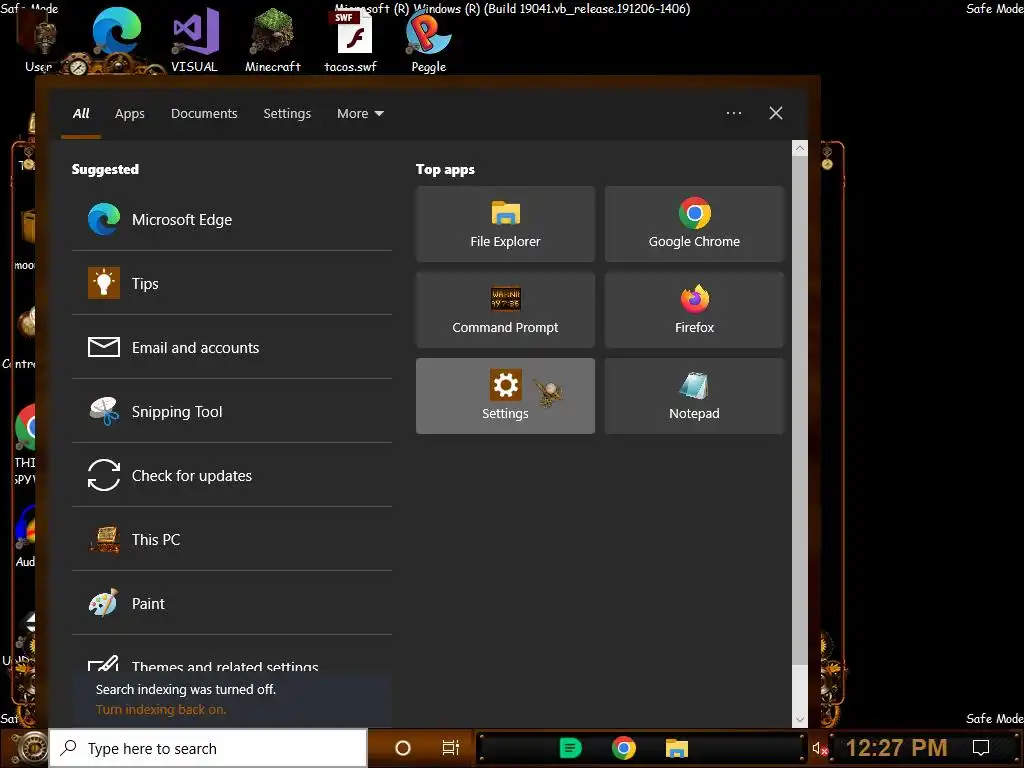This screenshot has height=768, width=1024.
Task: Switch to the Apps search tab
Action: [129, 113]
